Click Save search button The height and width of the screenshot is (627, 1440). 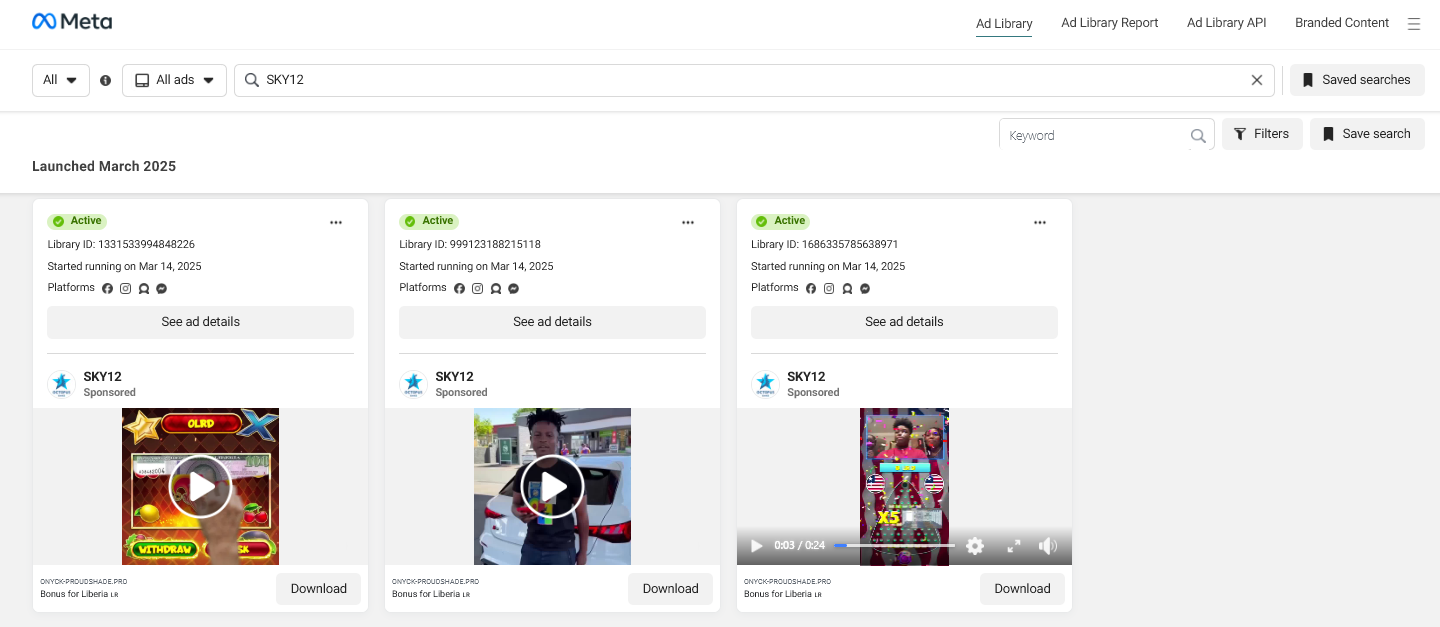(x=1367, y=134)
